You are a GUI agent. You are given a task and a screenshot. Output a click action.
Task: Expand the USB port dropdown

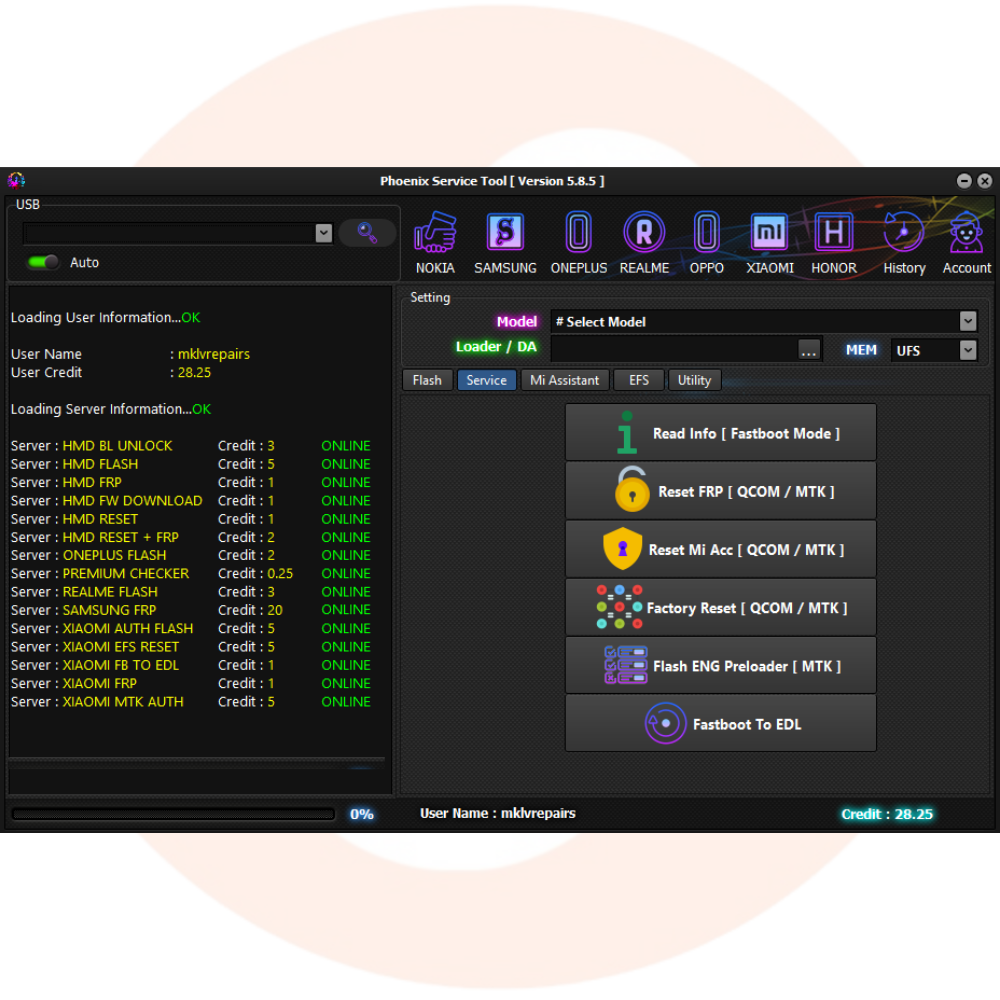coord(323,233)
